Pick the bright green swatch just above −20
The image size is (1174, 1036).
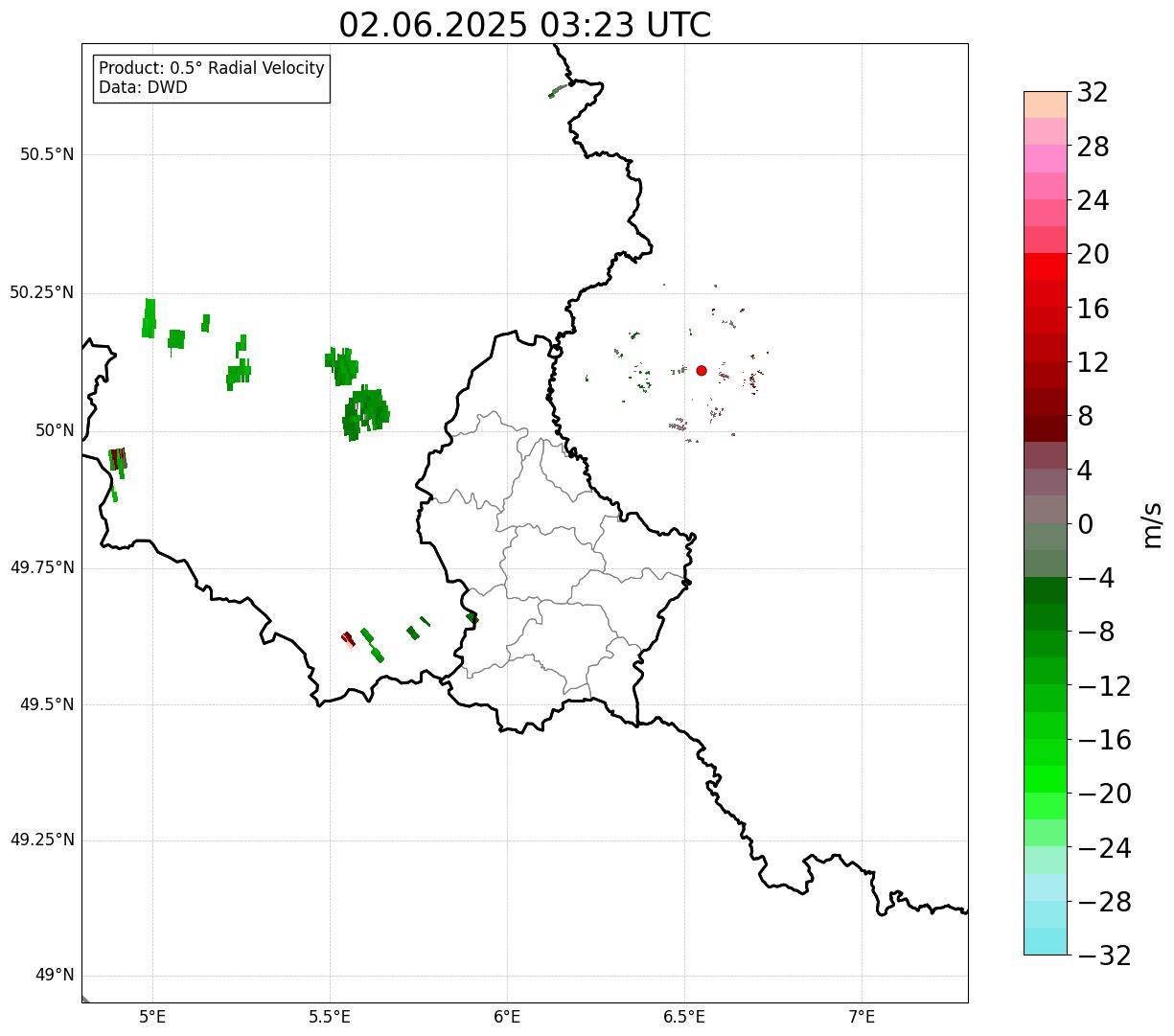coord(1046,779)
